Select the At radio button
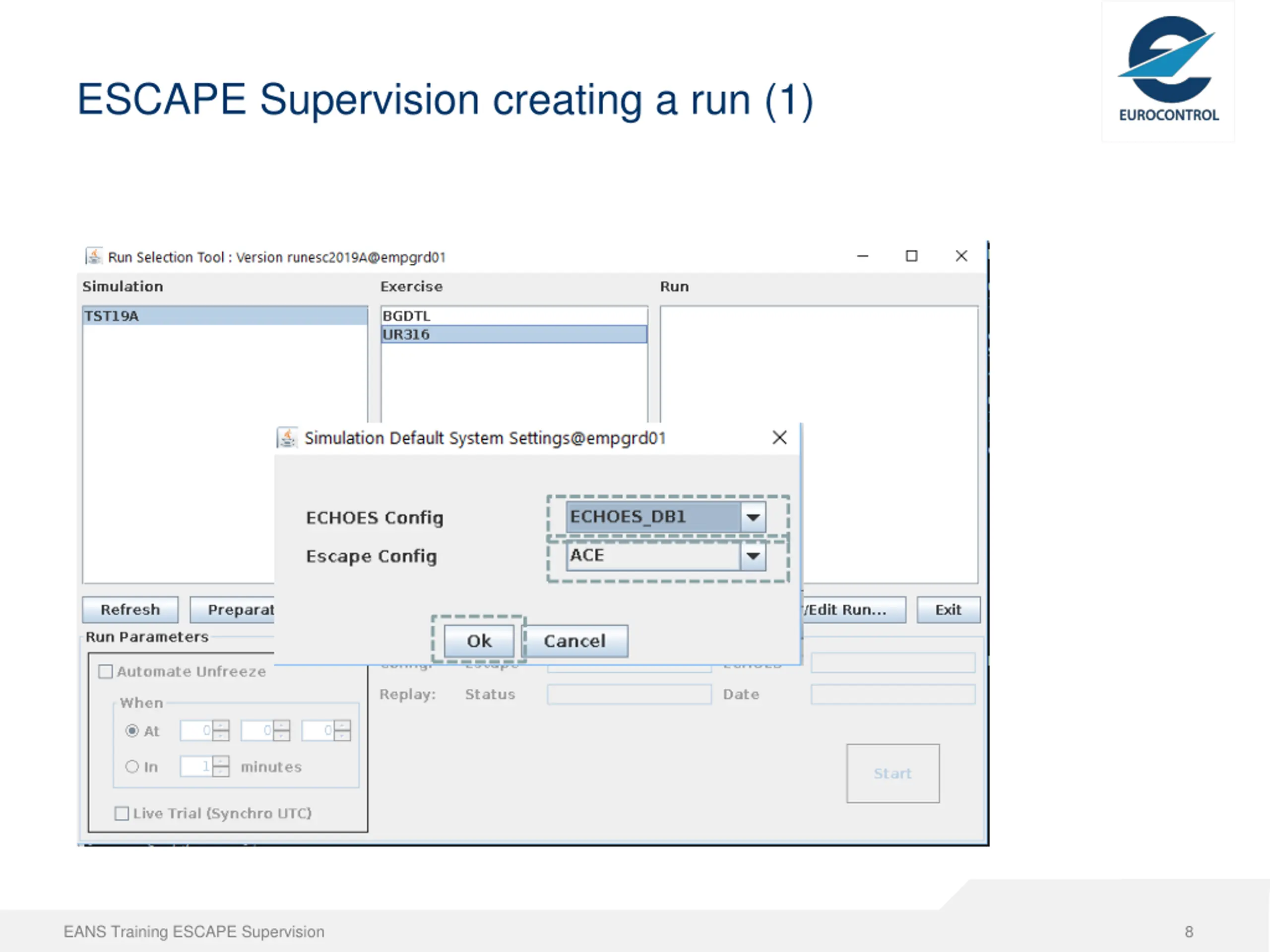The width and height of the screenshot is (1270, 952). pyautogui.click(x=132, y=730)
